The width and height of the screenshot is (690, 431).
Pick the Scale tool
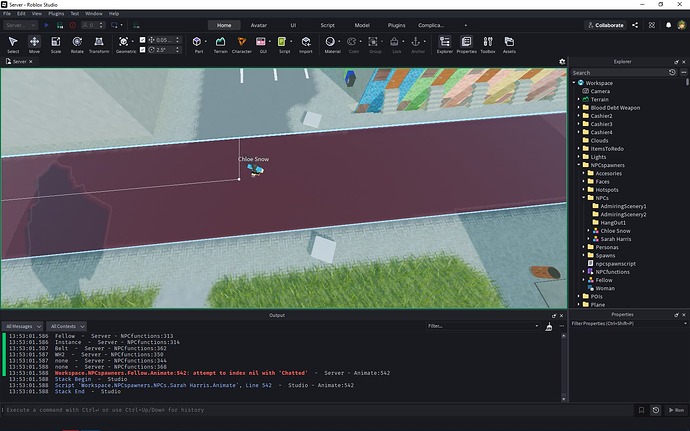click(55, 44)
